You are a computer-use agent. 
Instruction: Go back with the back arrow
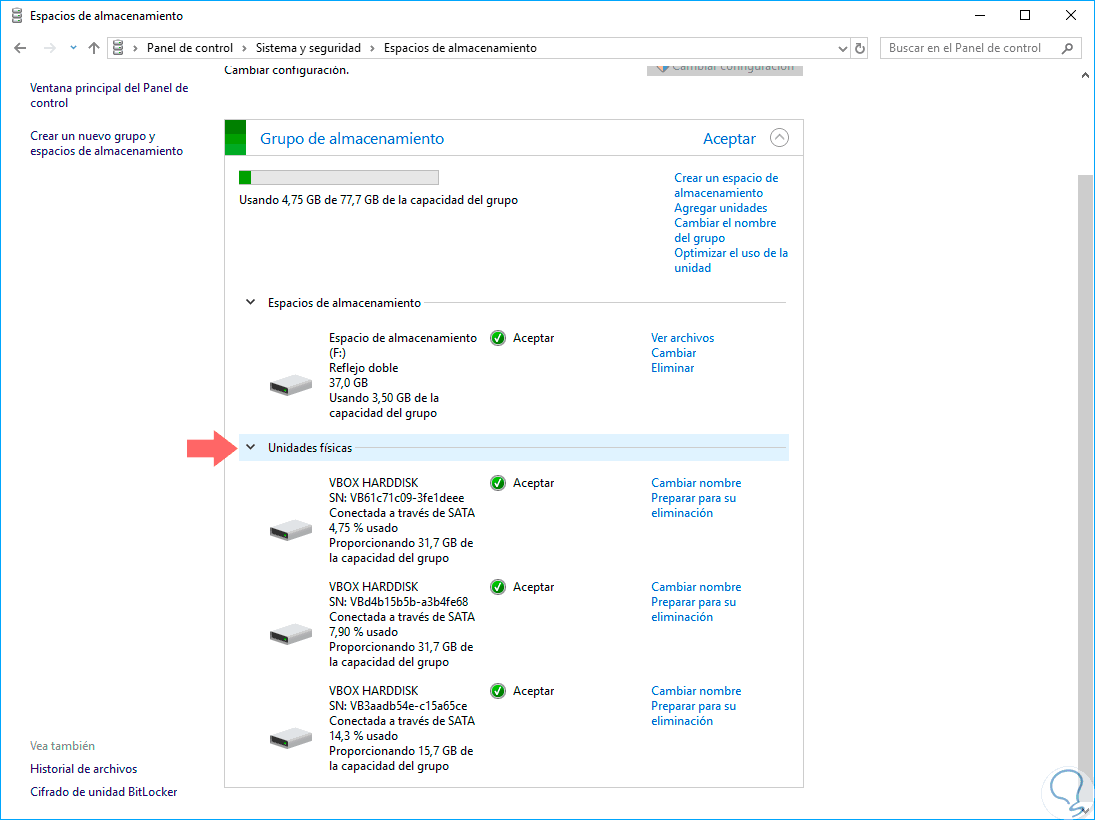tap(20, 48)
